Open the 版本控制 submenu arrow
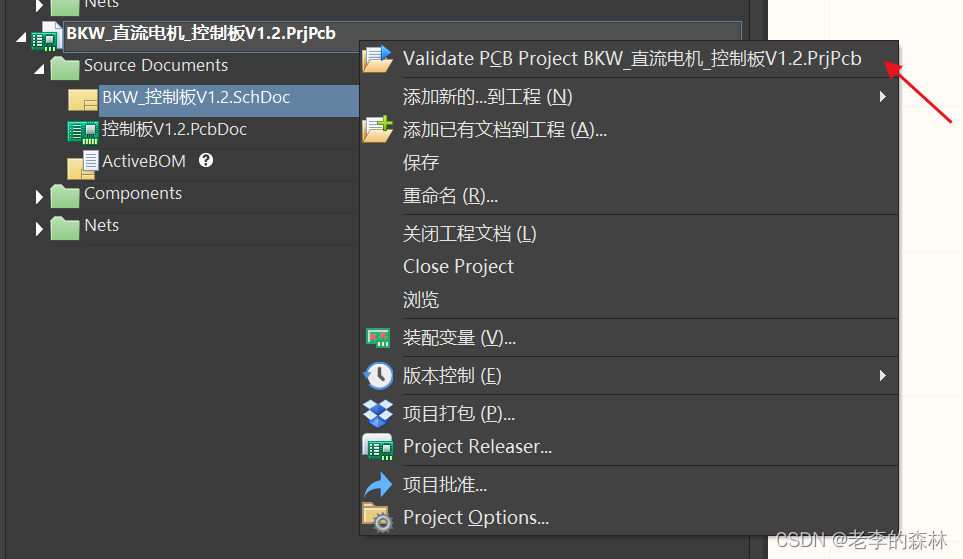The height and width of the screenshot is (559, 963). pyautogui.click(x=882, y=376)
